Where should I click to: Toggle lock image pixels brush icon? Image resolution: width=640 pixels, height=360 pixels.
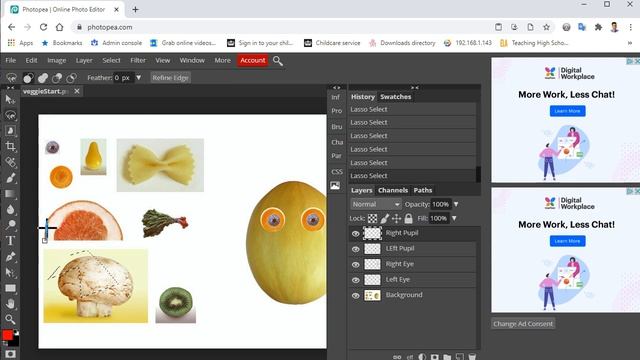click(384, 219)
